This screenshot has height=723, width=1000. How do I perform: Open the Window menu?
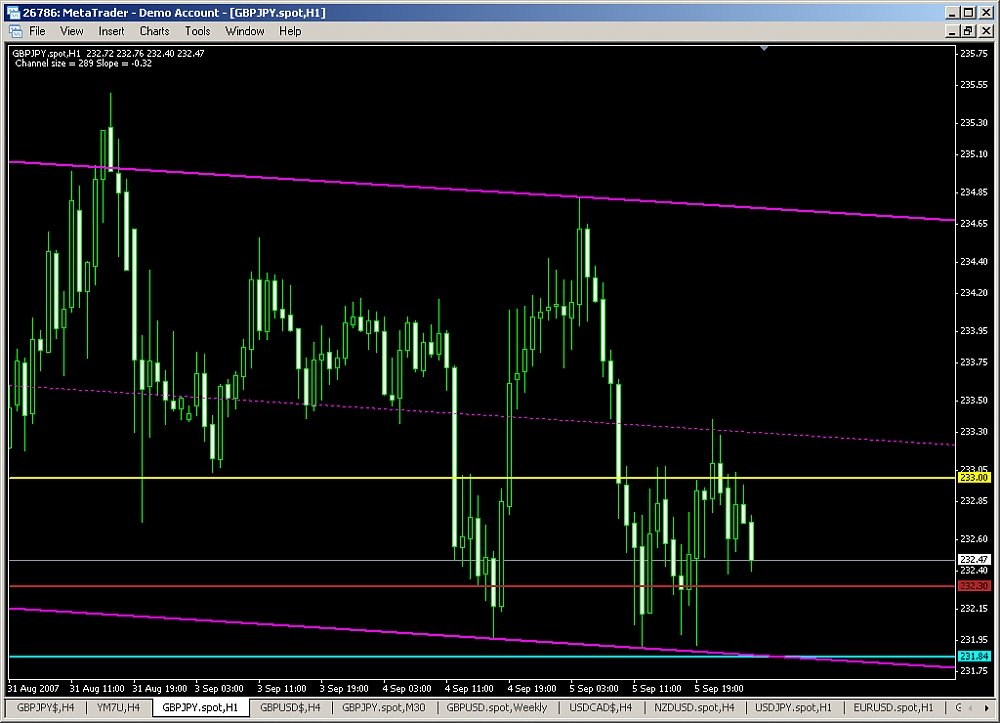245,31
